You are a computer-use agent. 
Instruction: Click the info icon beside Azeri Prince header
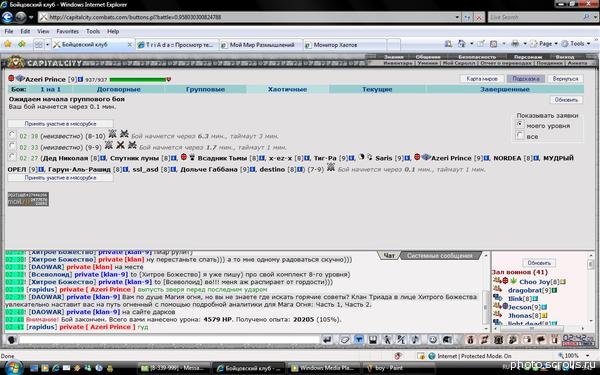coord(80,80)
